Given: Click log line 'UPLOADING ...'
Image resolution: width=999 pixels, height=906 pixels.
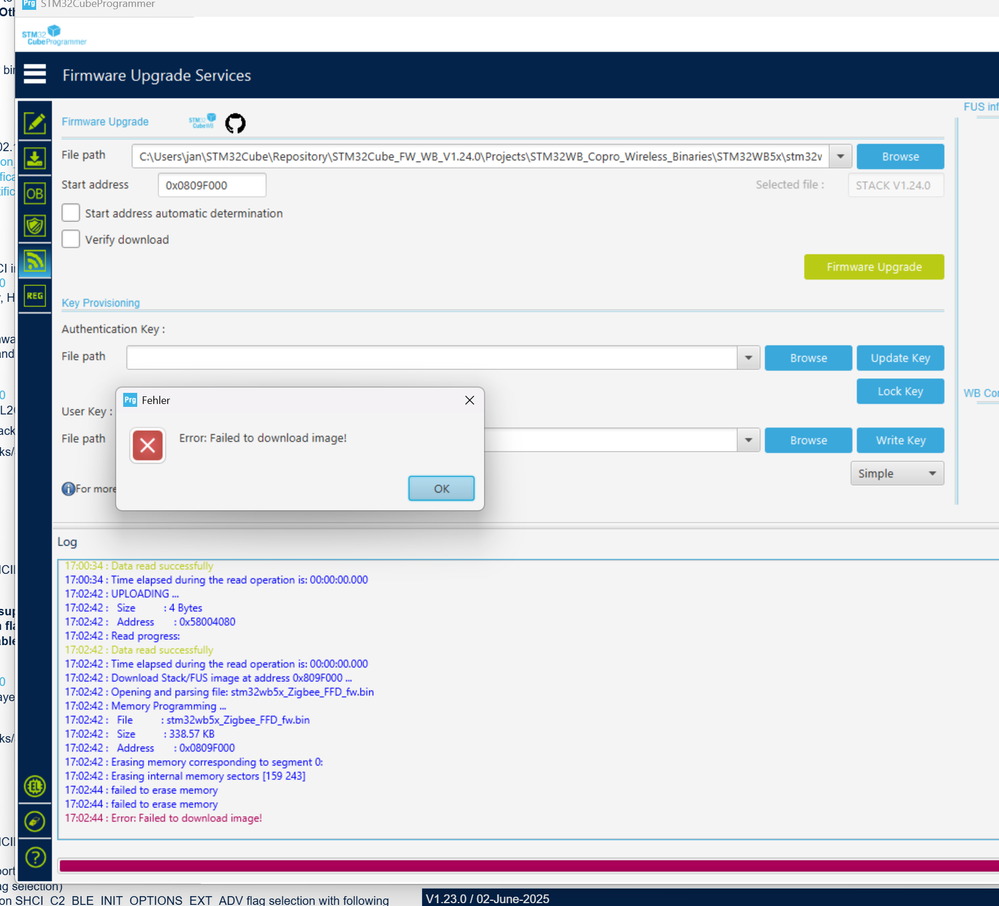Looking at the screenshot, I should coord(122,594).
